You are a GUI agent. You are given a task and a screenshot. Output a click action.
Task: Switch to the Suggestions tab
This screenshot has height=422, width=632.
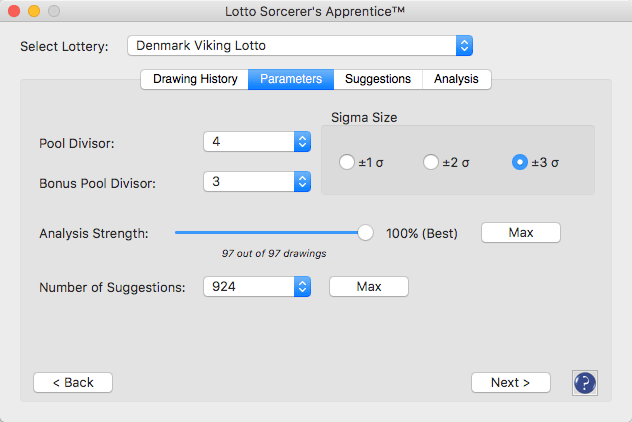click(378, 79)
